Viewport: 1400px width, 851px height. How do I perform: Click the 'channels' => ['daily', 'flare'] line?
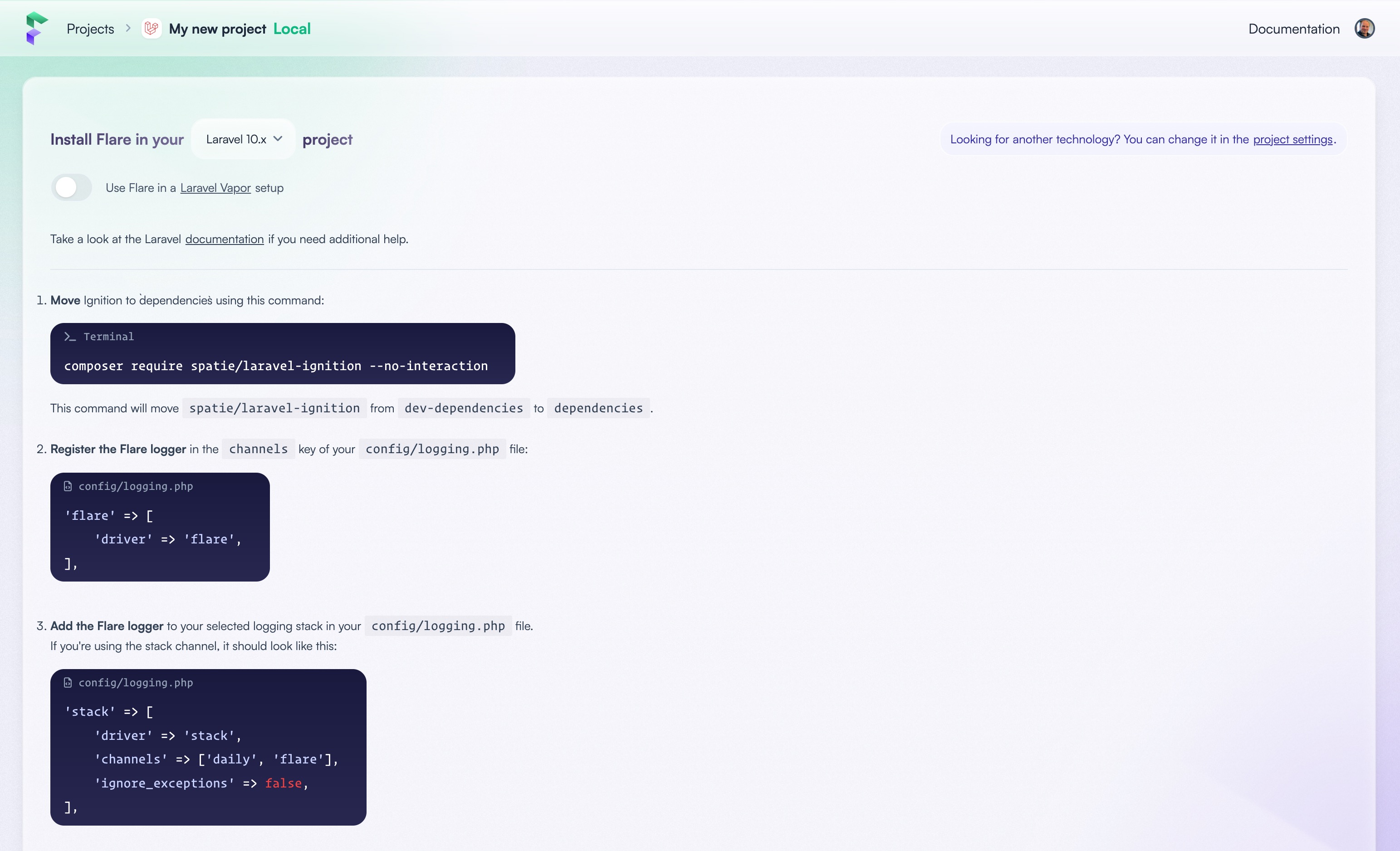216,759
